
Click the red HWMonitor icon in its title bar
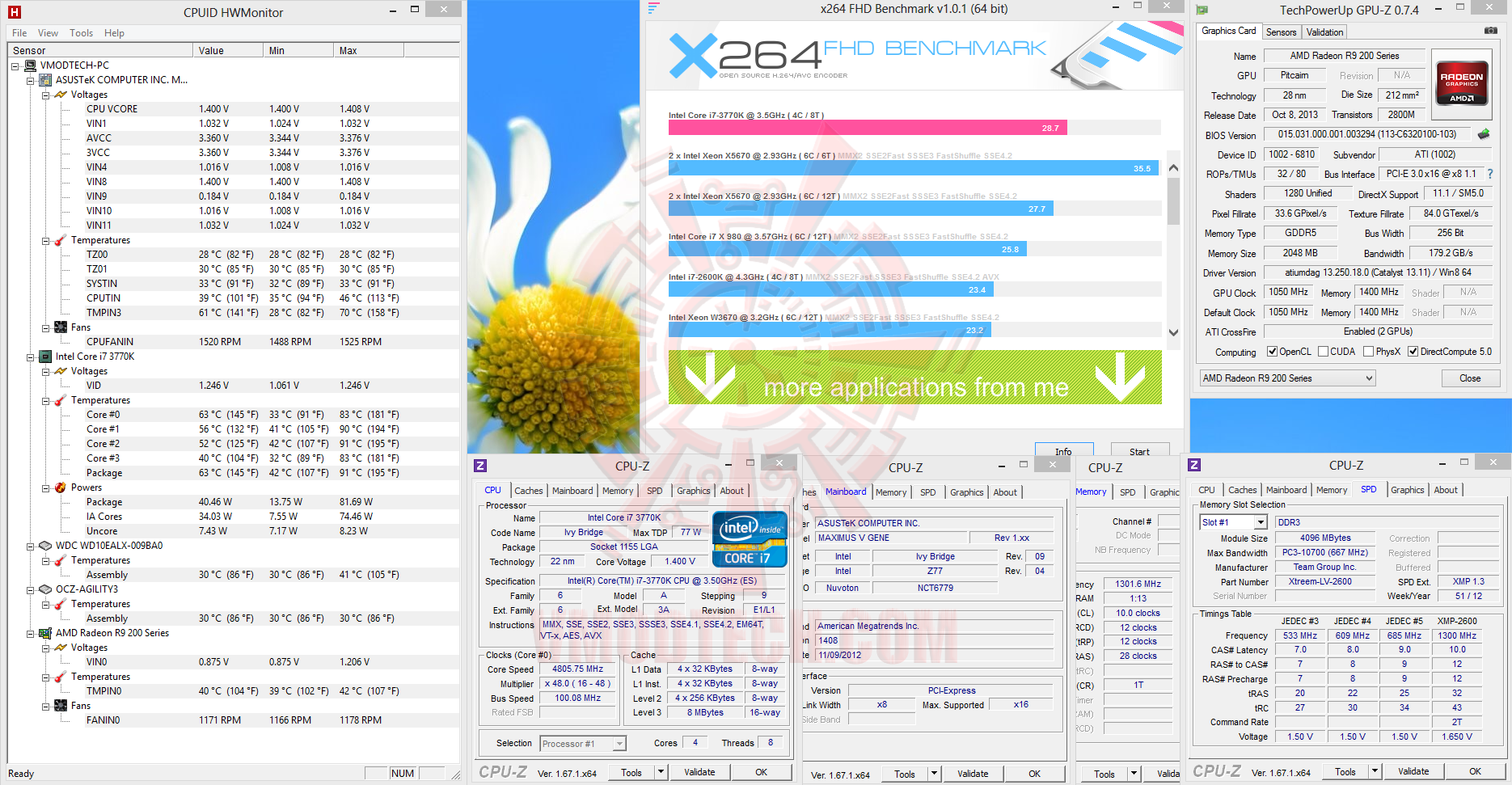[x=14, y=12]
